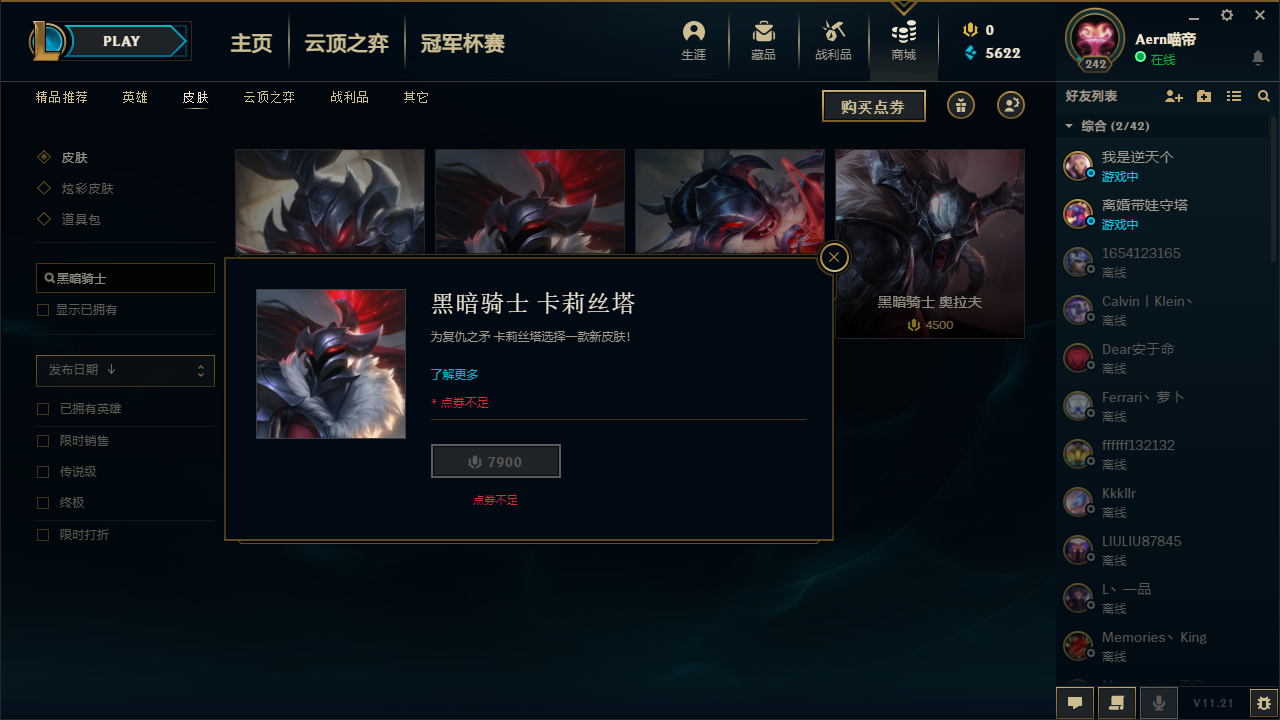The width and height of the screenshot is (1280, 720).
Task: Open chat bubble icon at bottom
Action: point(1075,703)
